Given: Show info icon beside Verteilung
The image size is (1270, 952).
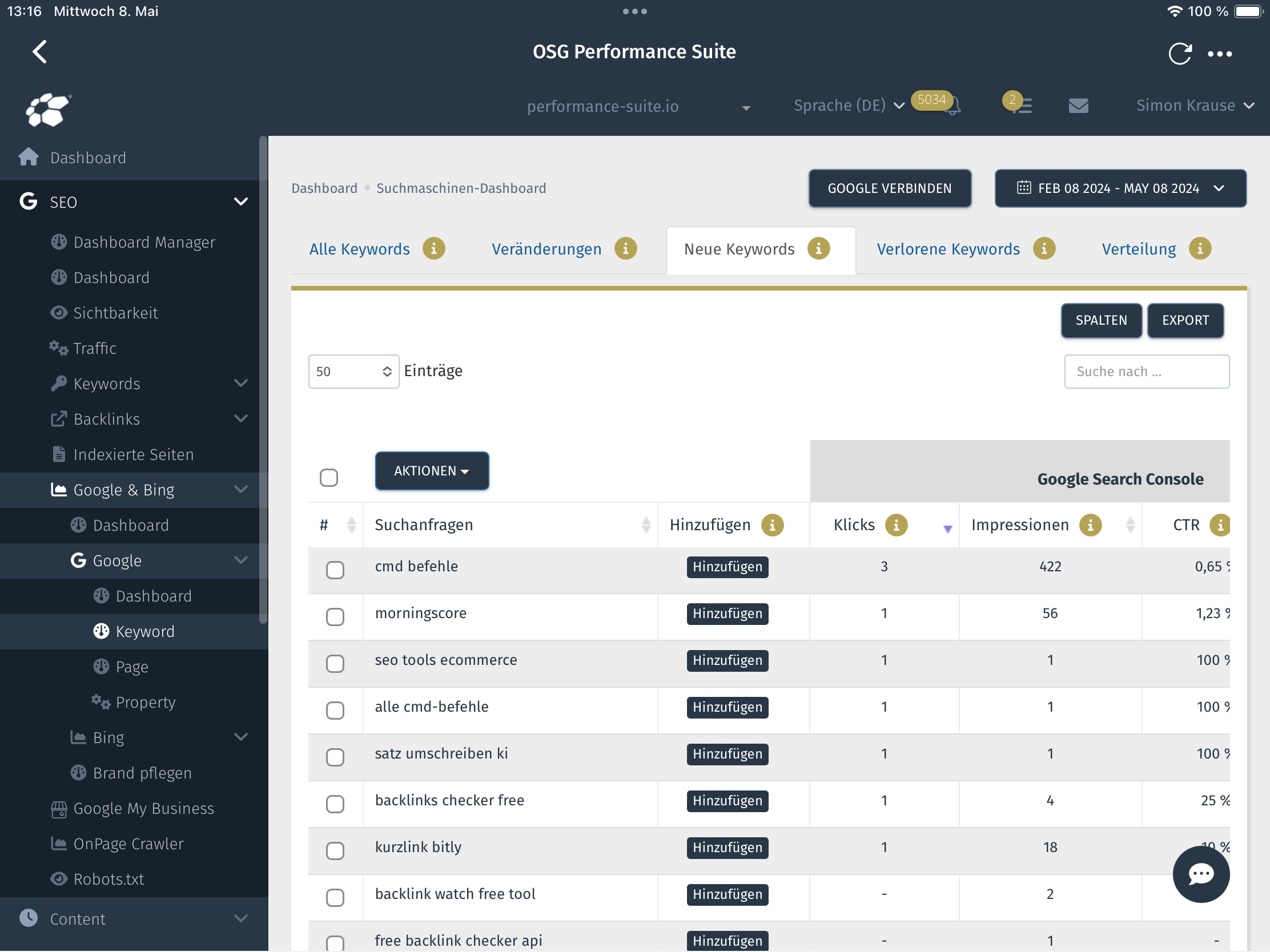Looking at the screenshot, I should tap(1200, 249).
